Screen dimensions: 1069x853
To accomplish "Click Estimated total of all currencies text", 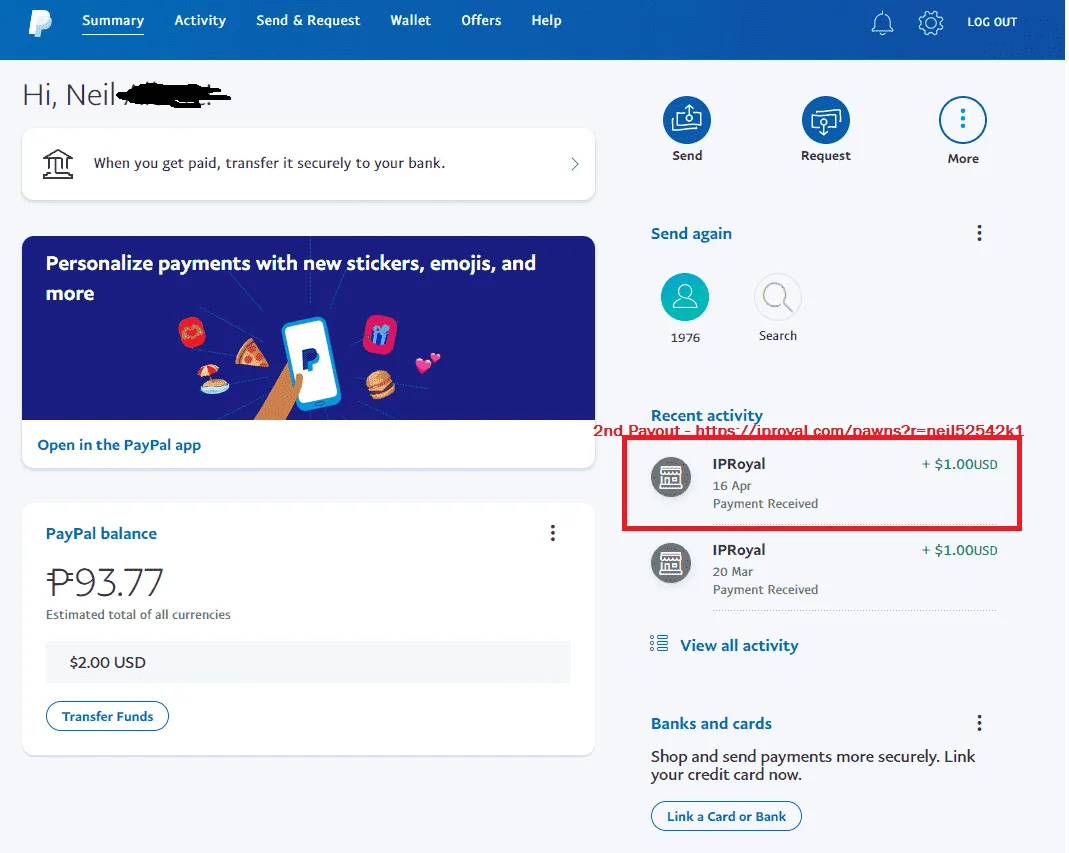I will (x=138, y=614).
